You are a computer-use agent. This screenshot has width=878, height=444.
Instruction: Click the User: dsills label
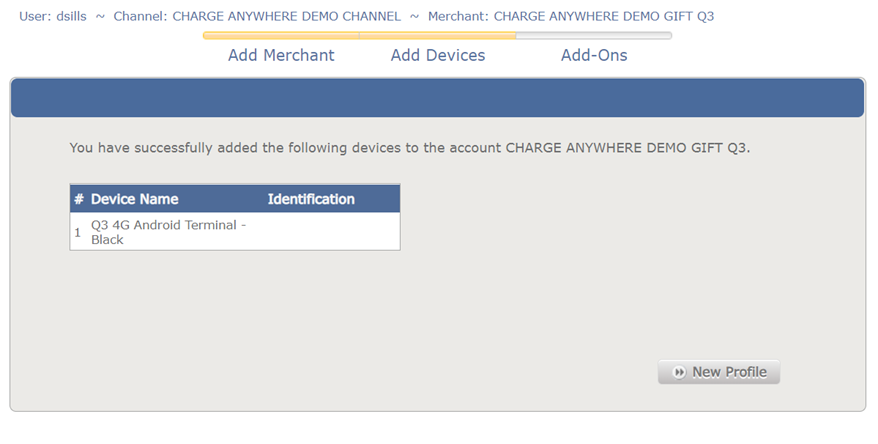point(53,16)
